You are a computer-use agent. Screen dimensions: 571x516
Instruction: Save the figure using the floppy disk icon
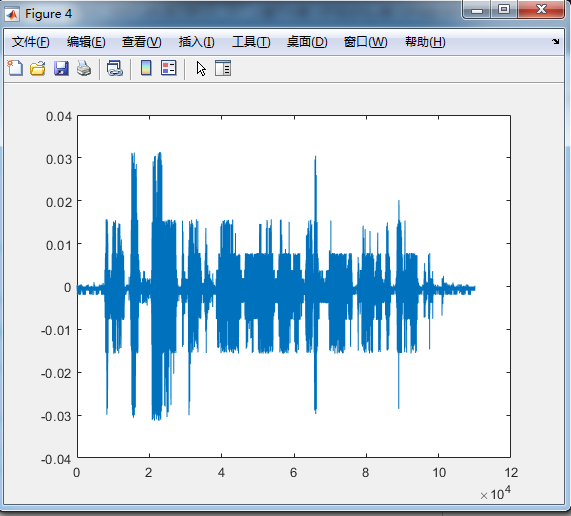pos(61,68)
